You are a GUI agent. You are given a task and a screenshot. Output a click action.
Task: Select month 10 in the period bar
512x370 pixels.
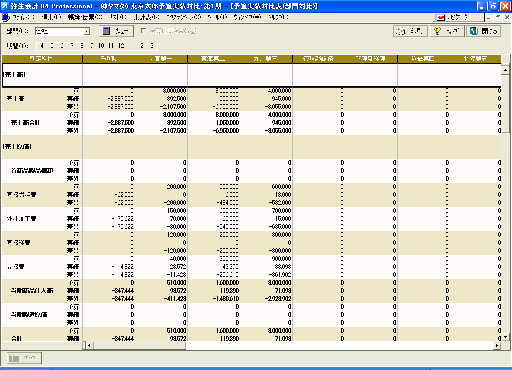(x=101, y=45)
